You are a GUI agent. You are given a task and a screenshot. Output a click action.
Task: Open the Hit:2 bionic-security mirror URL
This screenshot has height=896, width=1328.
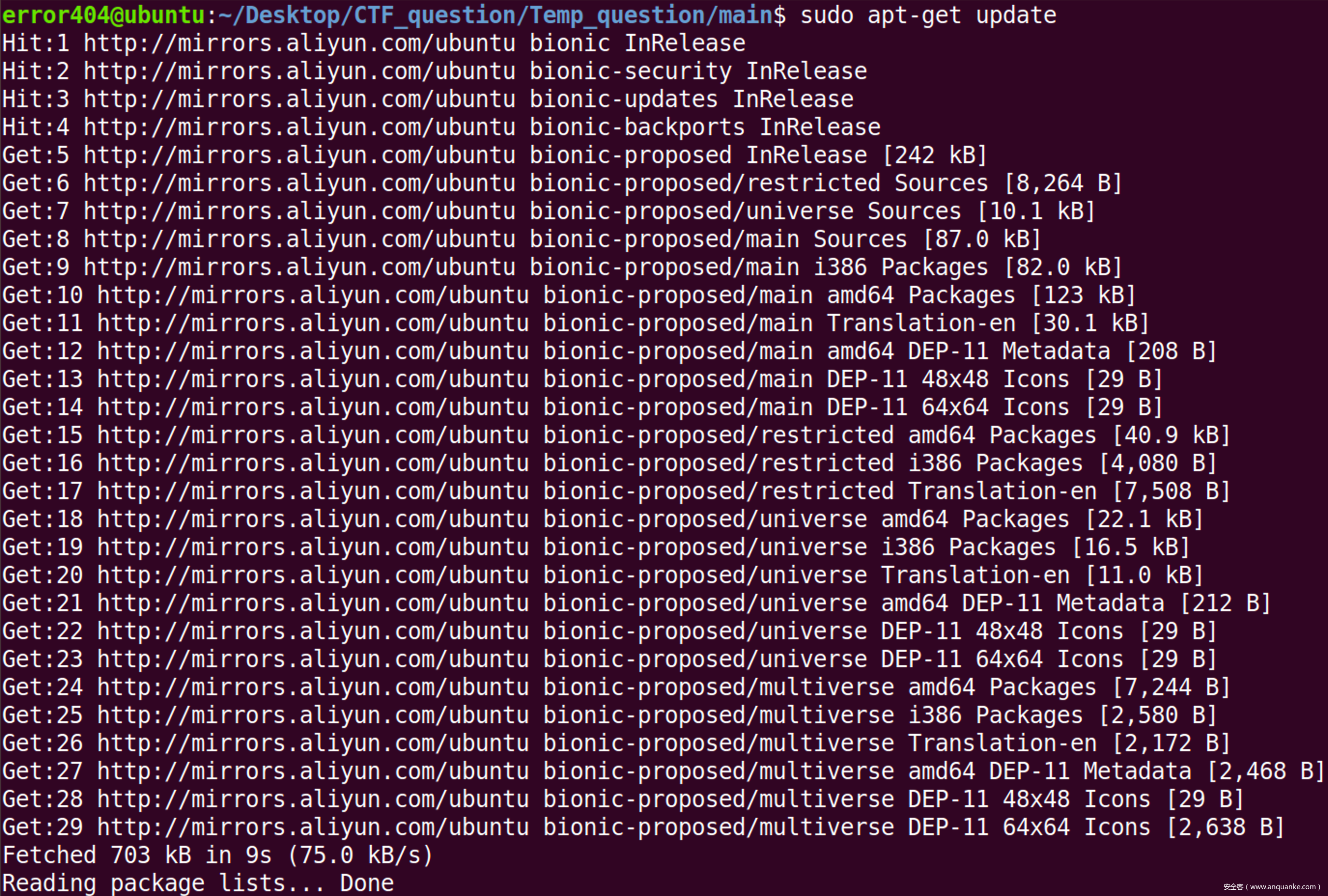tap(299, 71)
